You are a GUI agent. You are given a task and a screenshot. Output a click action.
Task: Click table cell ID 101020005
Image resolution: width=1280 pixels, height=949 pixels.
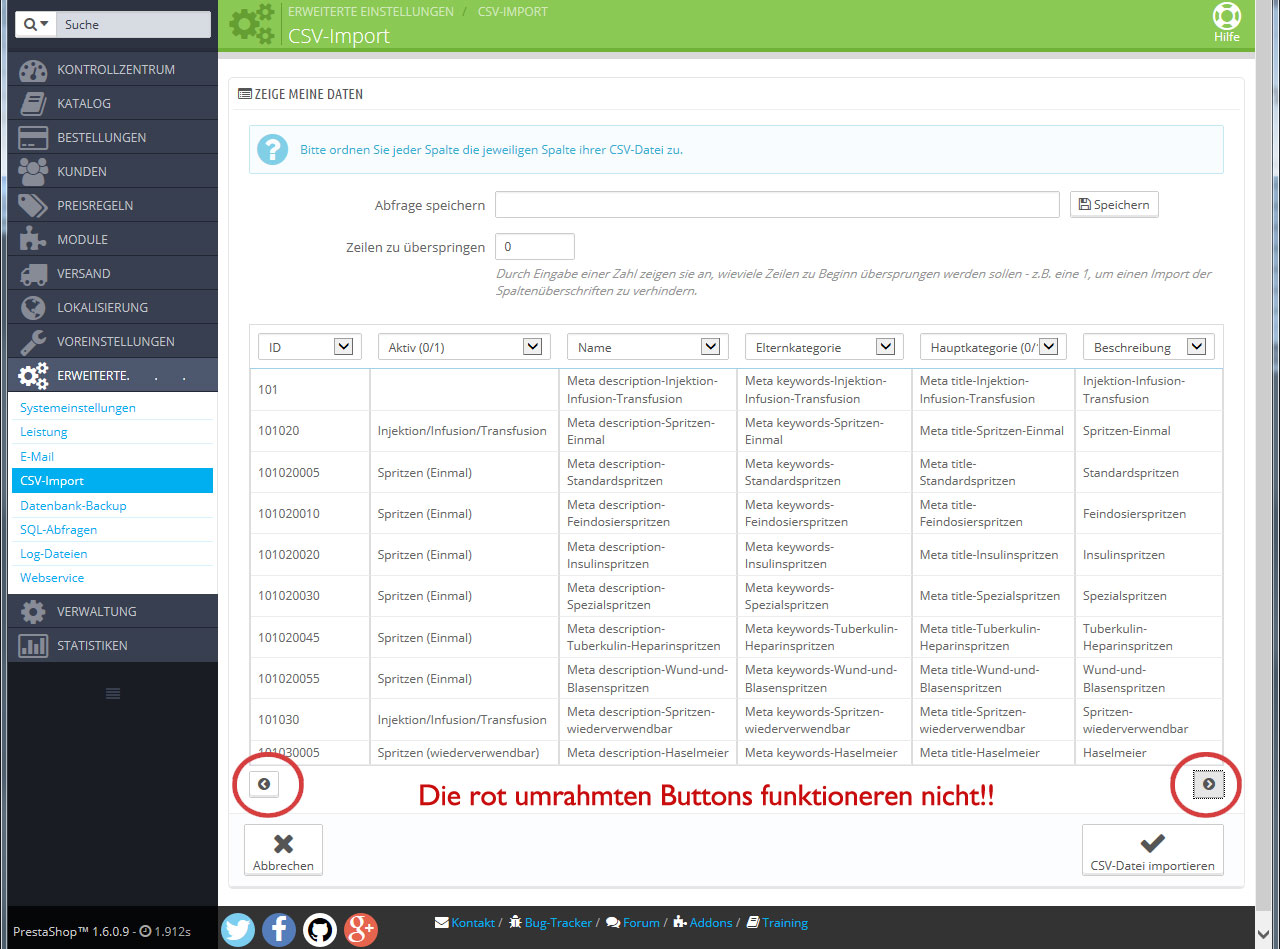[x=289, y=472]
